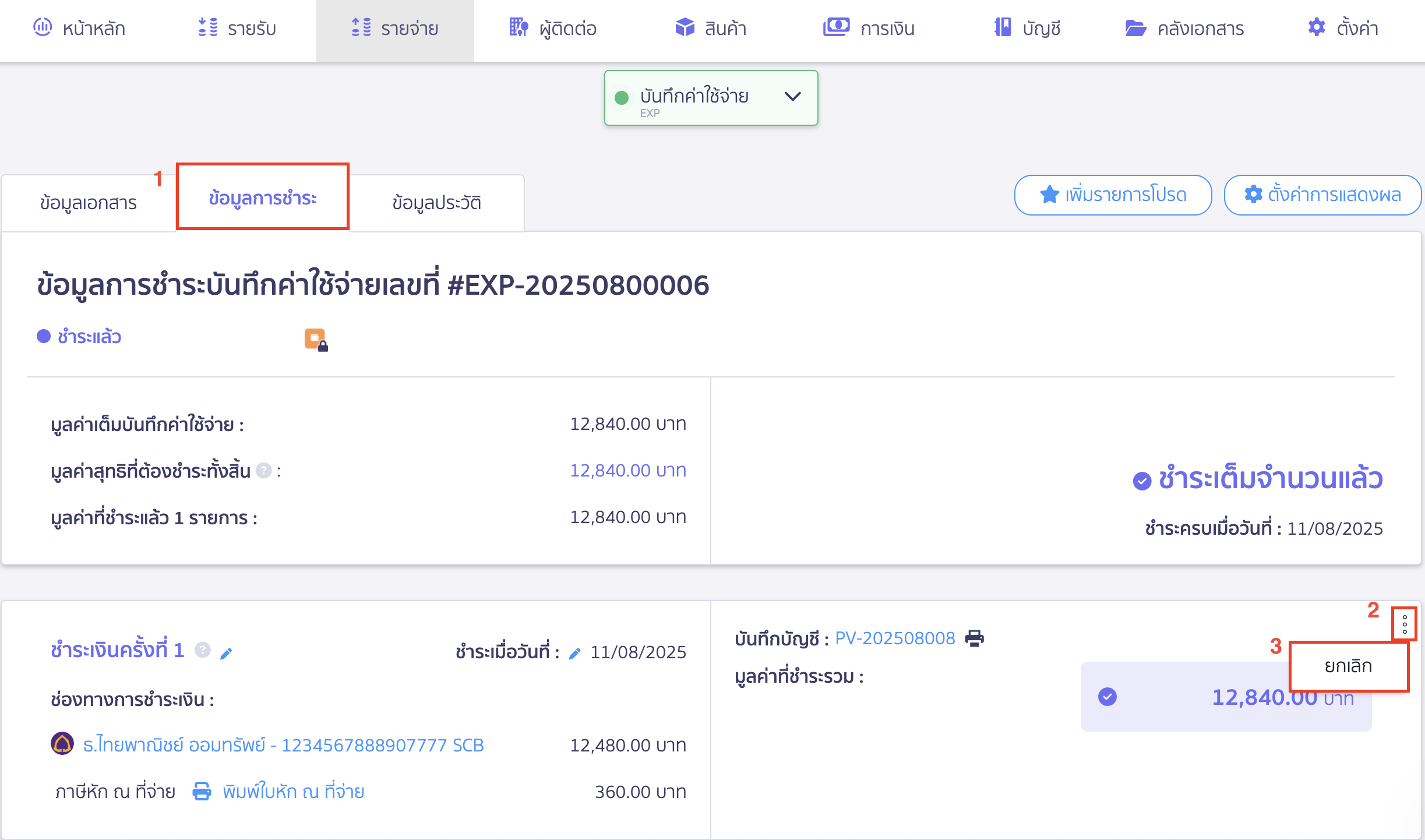Click the blue 12,840.00 บาท net amount
Image resolution: width=1425 pixels, height=840 pixels.
(628, 470)
